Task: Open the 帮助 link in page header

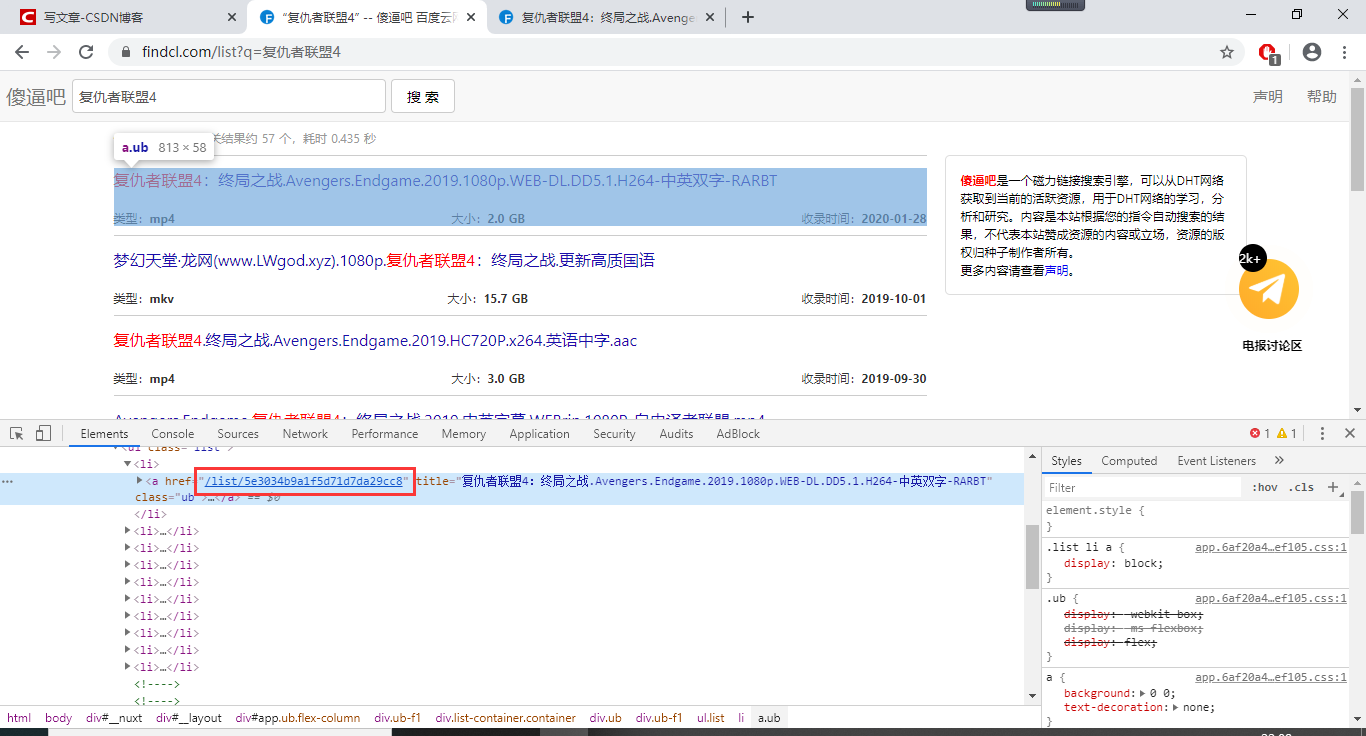Action: click(1322, 96)
